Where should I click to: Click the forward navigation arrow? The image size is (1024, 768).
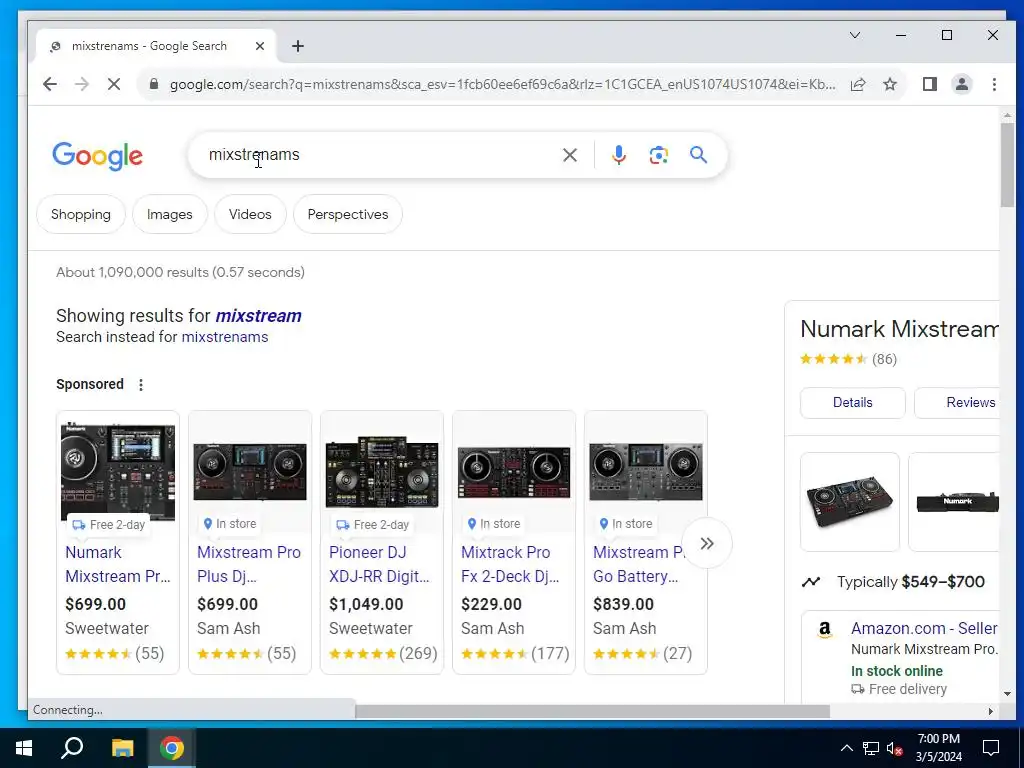(82, 84)
